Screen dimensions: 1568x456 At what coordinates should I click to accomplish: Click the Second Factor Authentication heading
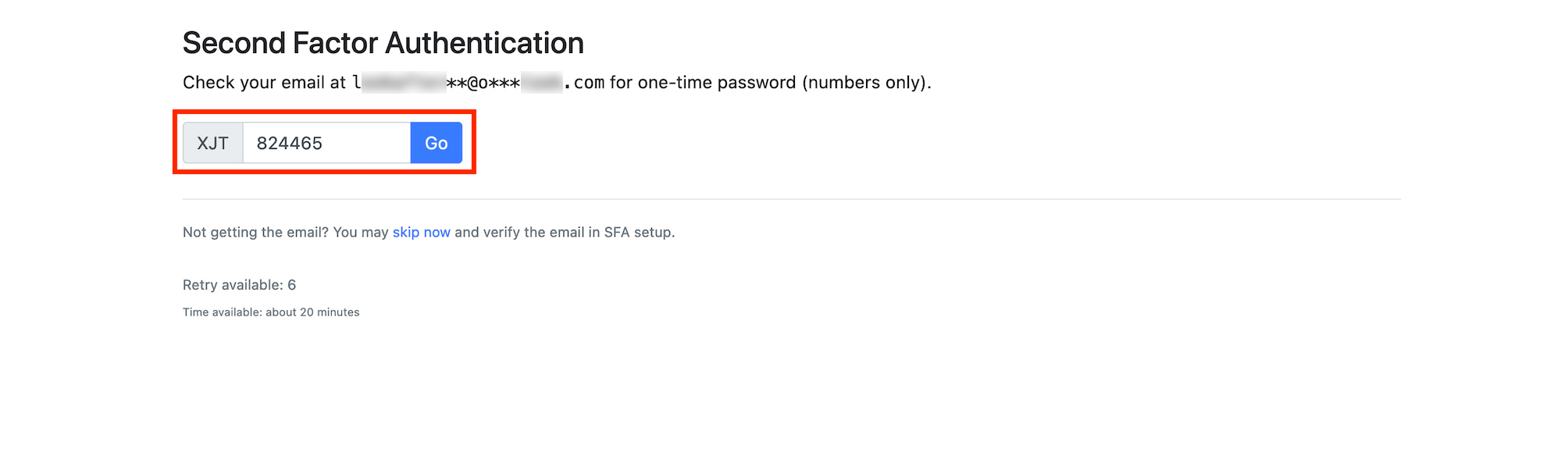click(383, 43)
